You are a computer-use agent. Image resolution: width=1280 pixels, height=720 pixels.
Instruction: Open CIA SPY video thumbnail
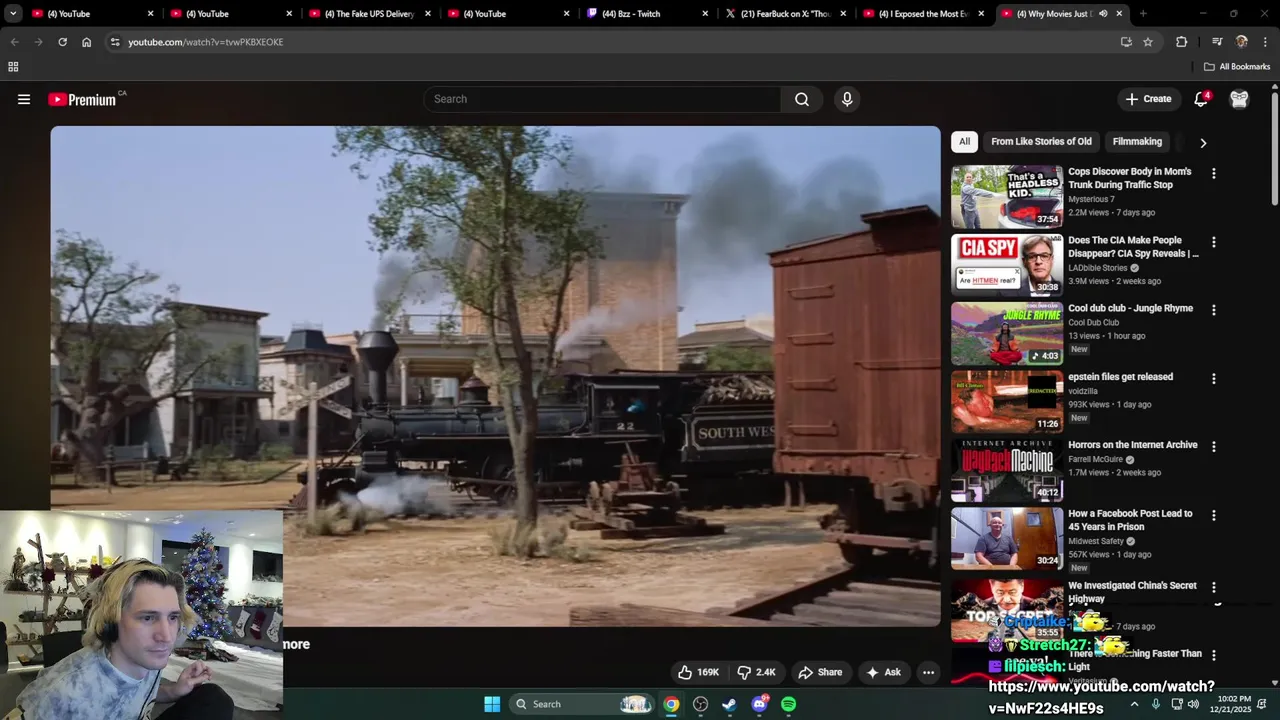[1007, 264]
